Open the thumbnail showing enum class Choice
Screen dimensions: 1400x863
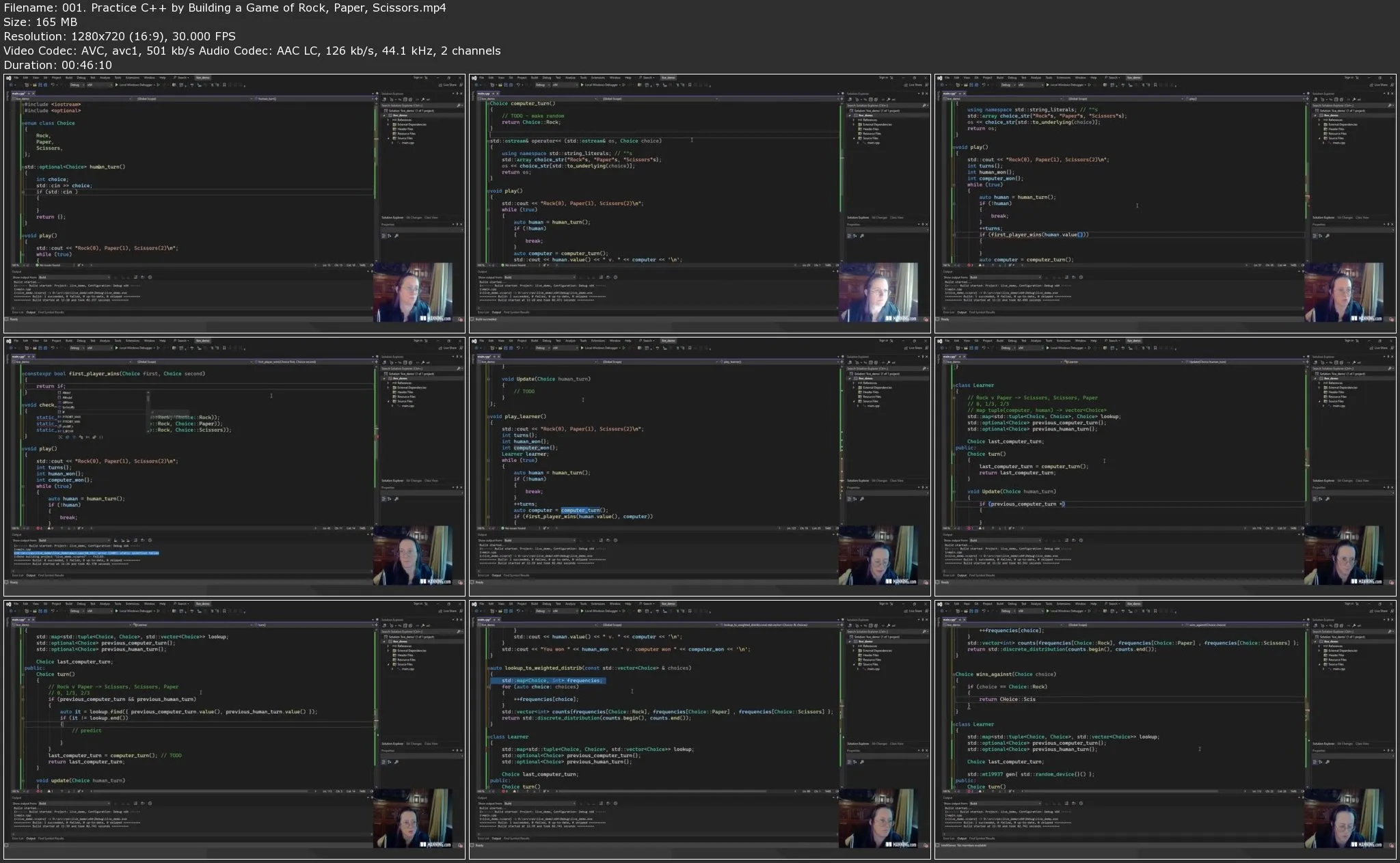tap(234, 203)
